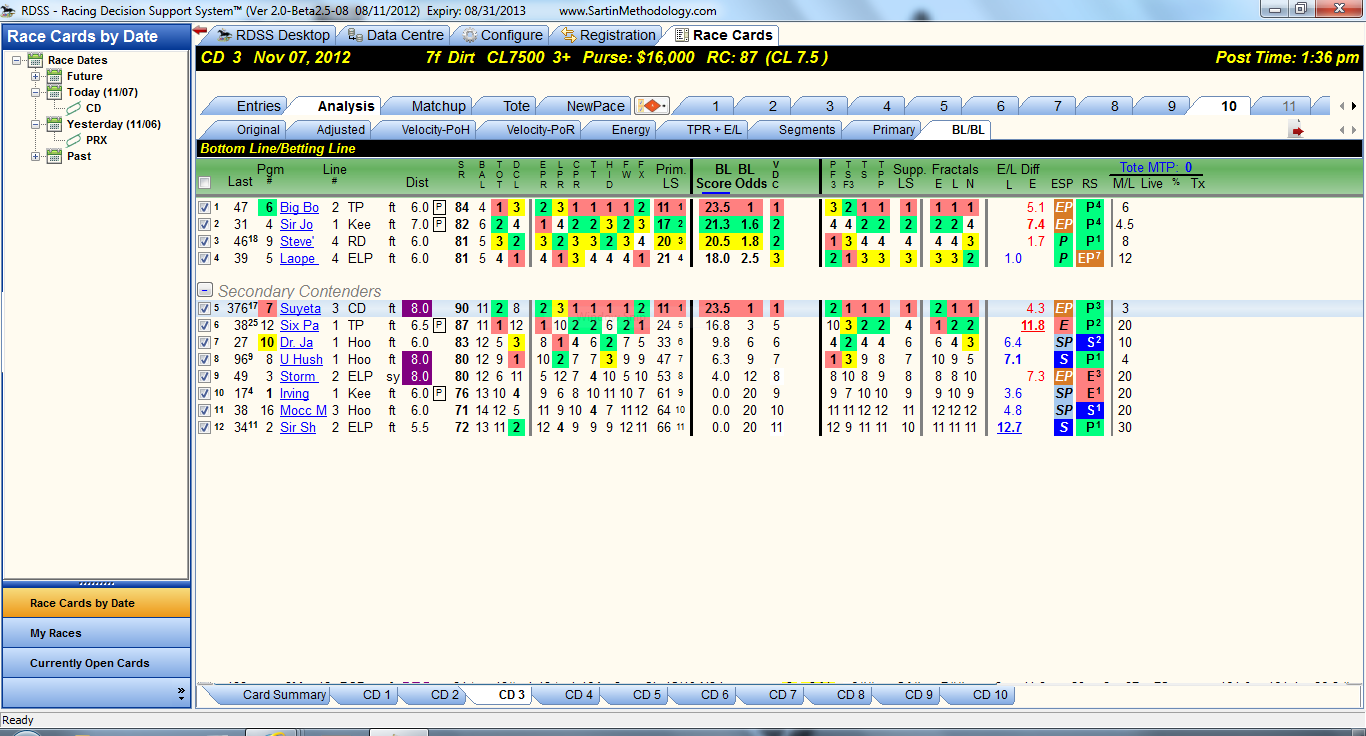The height and width of the screenshot is (736, 1366).
Task: Expand the Future tree node
Action: pos(35,76)
